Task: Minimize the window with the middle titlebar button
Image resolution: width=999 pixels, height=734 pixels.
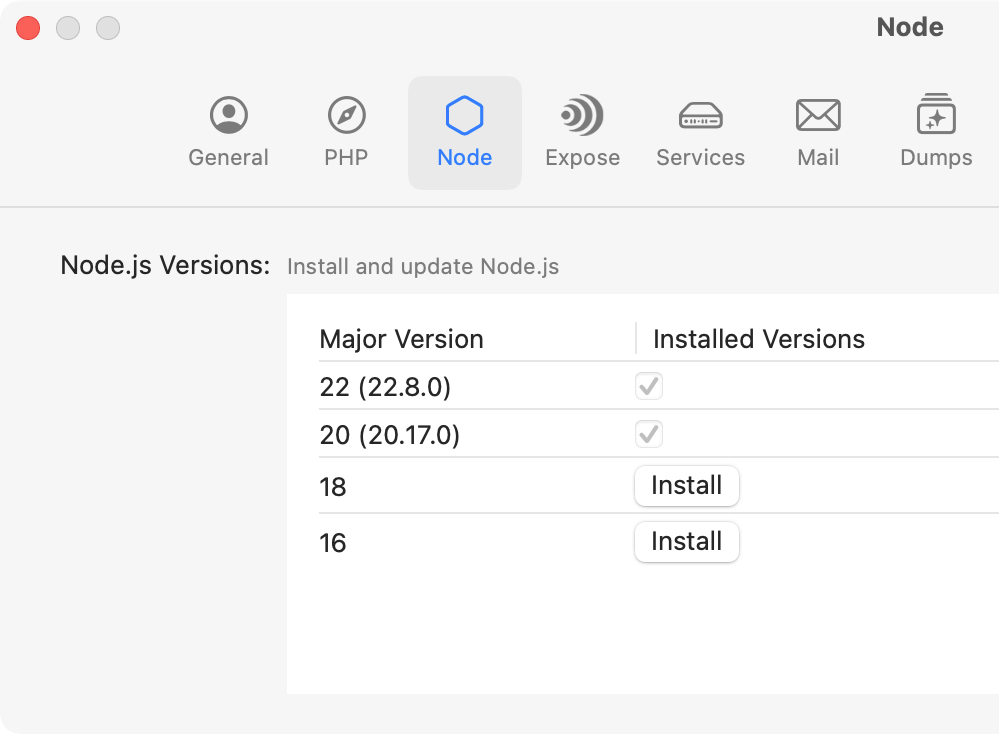Action: click(68, 29)
